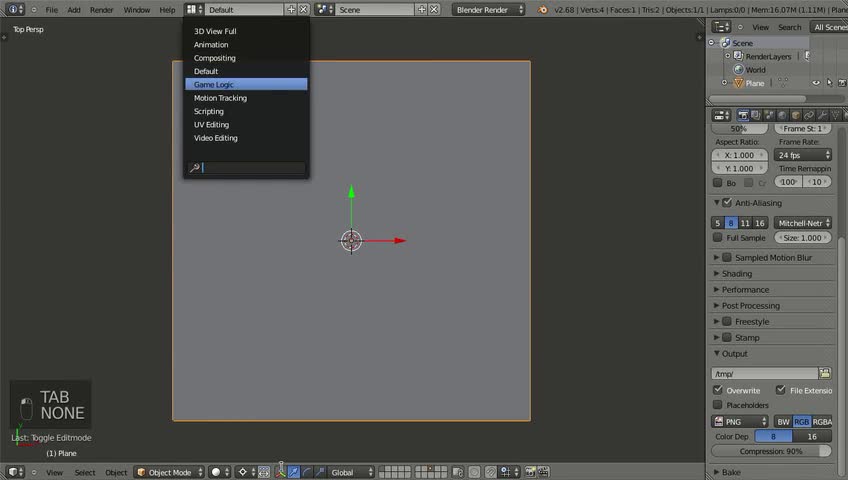The image size is (848, 480).
Task: Select the Scene properties tab icon
Action: pos(769,115)
